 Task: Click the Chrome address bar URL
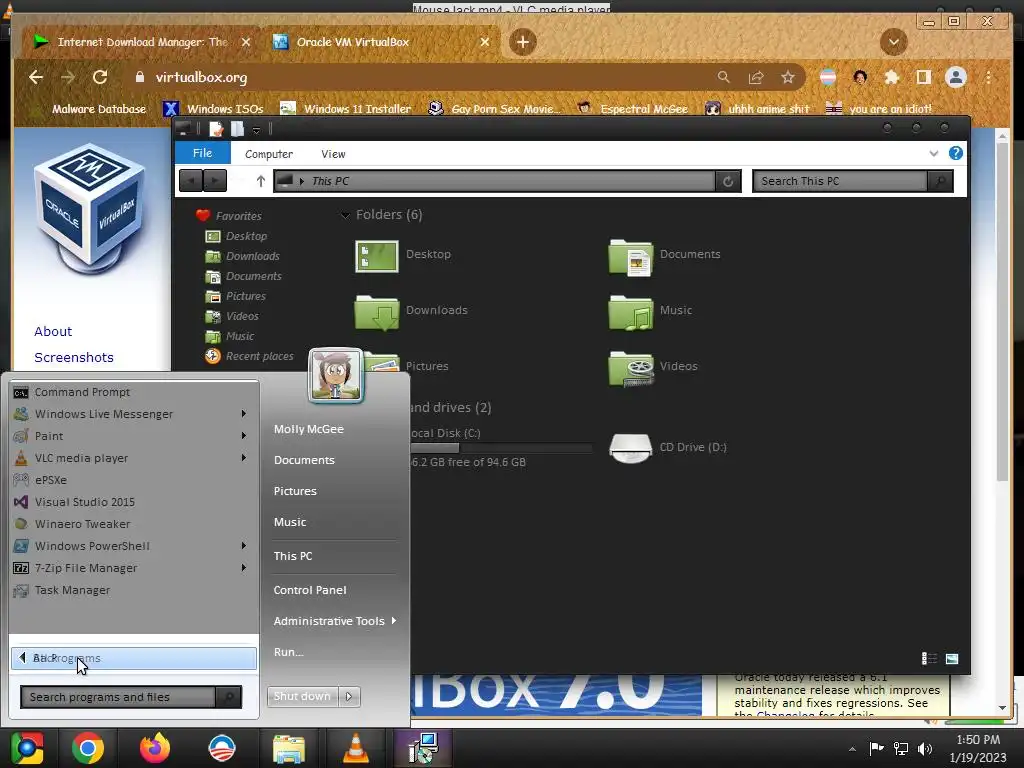201,78
